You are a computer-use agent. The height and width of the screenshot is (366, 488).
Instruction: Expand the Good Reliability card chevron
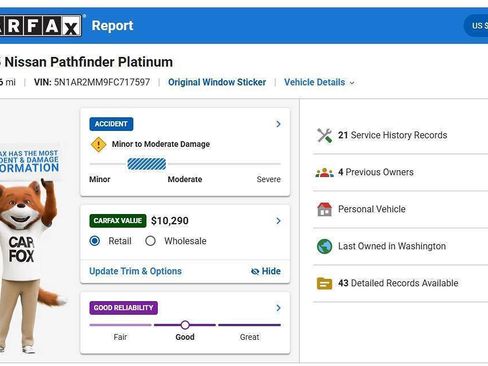click(x=278, y=308)
